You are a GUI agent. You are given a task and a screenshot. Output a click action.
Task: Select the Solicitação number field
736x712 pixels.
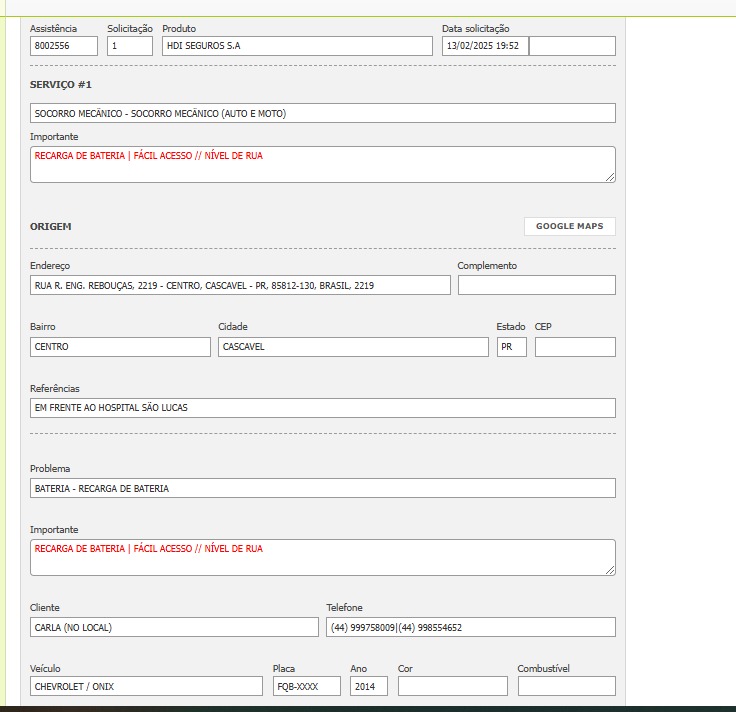pos(130,46)
